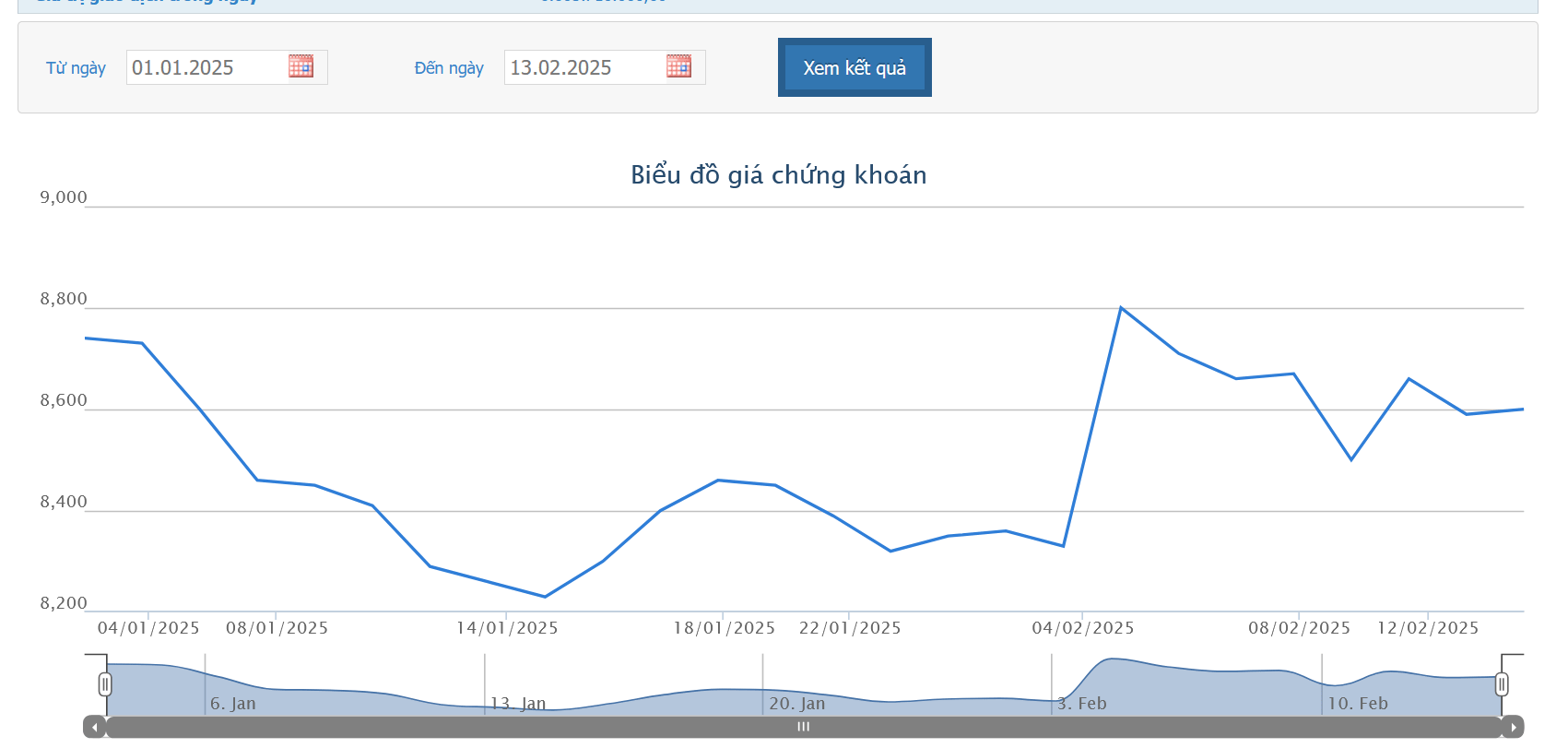Click the Biểu đồ giá chứng khoán title

coord(778,175)
